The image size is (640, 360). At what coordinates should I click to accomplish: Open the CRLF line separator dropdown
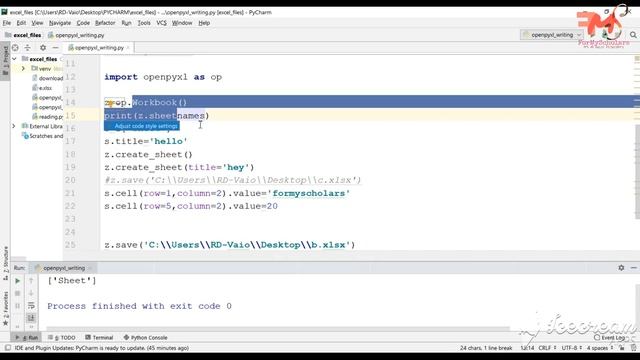coord(547,348)
